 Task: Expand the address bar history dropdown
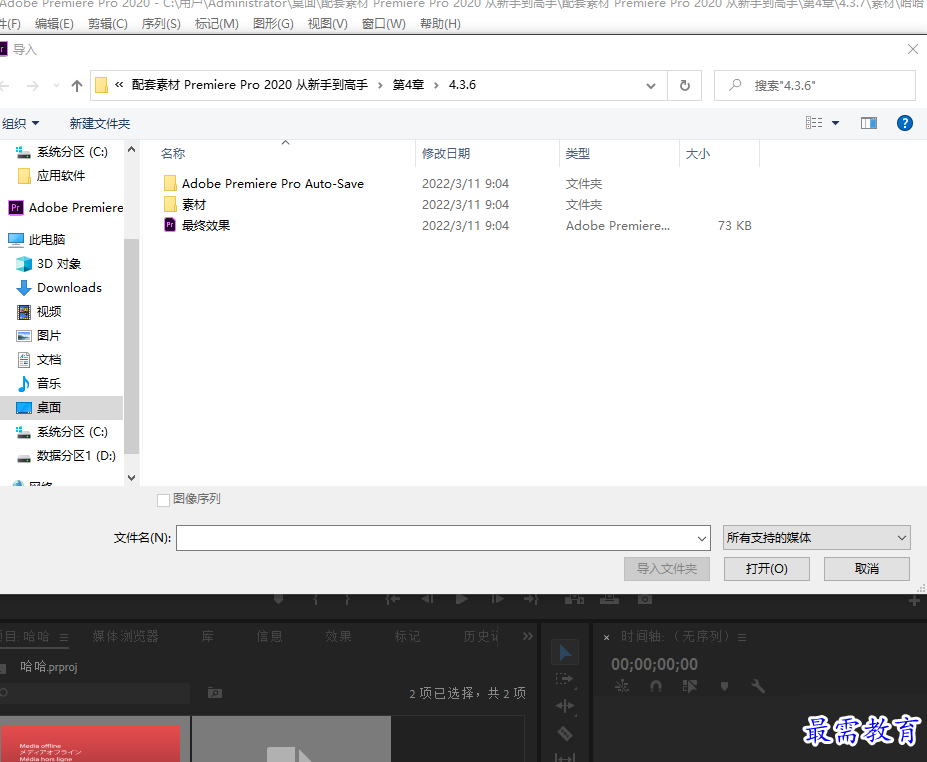(651, 86)
